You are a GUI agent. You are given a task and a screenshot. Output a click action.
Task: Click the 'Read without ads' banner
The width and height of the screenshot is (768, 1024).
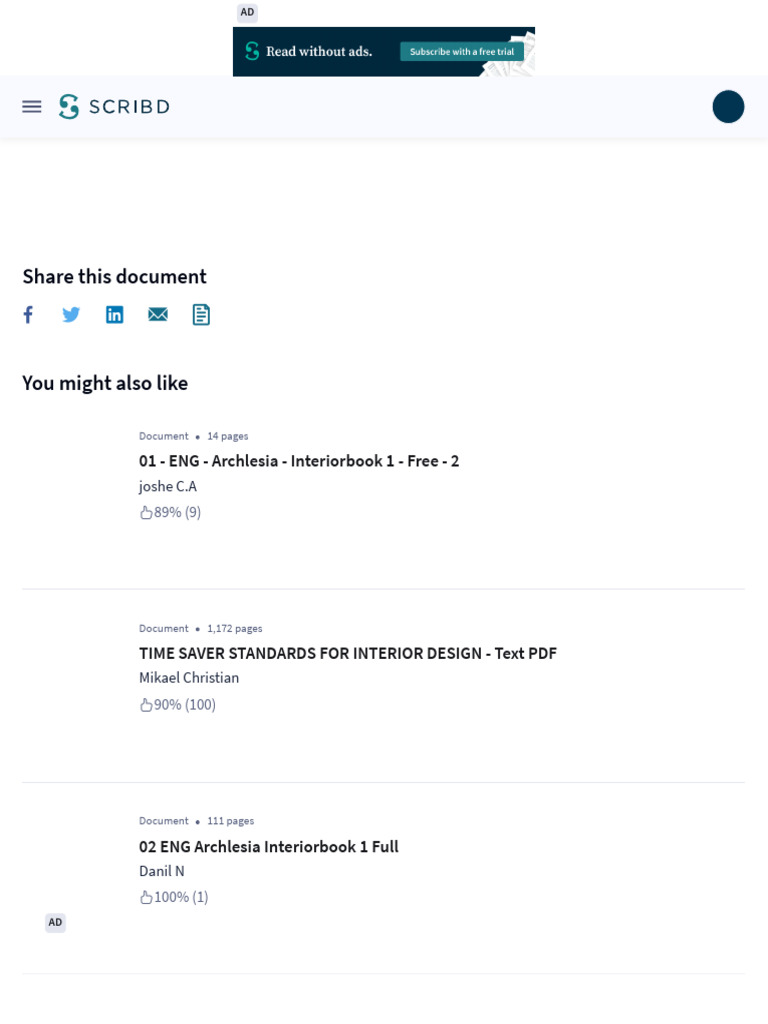coord(318,51)
